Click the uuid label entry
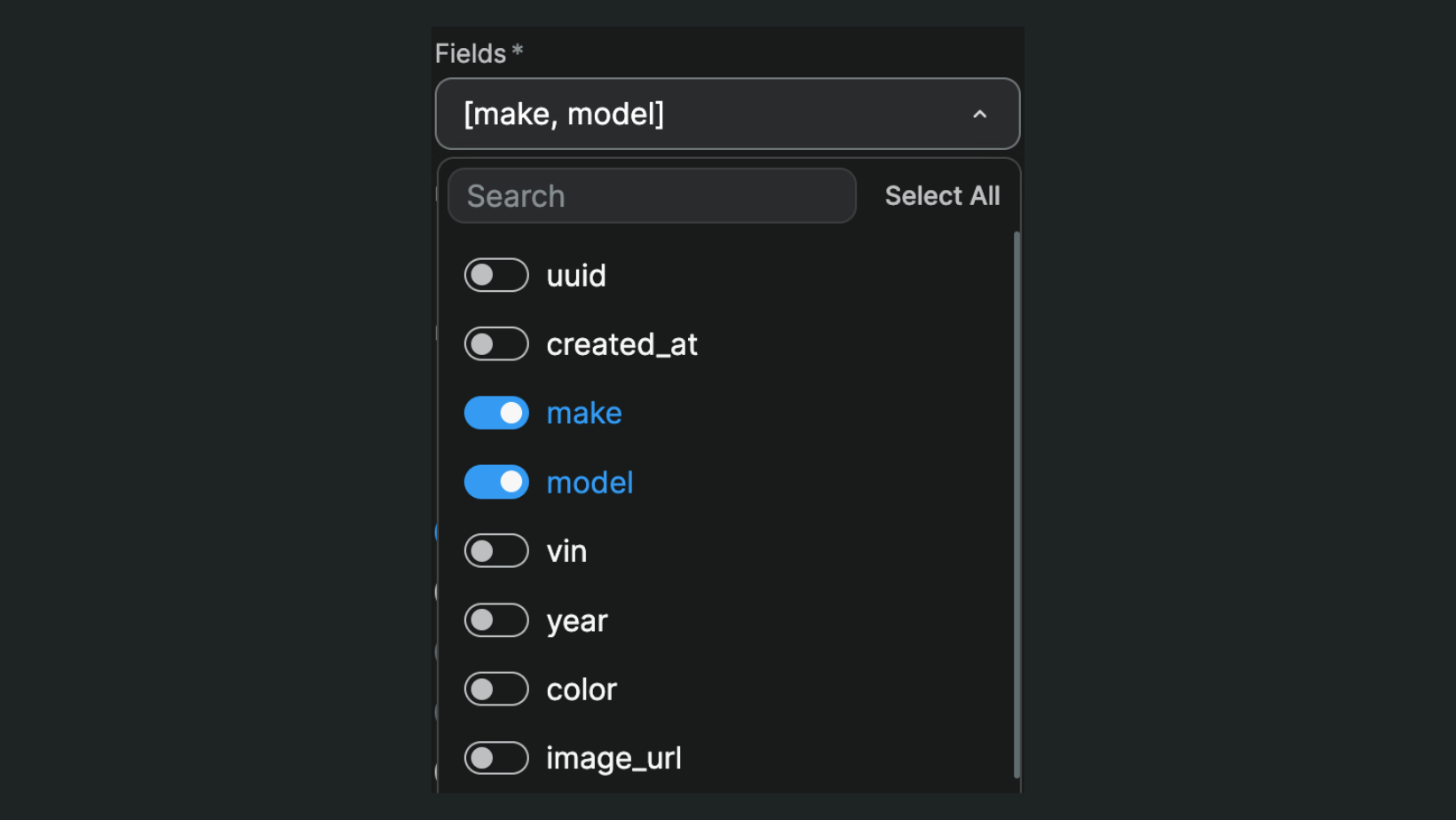The height and width of the screenshot is (820, 1456). pos(575,275)
